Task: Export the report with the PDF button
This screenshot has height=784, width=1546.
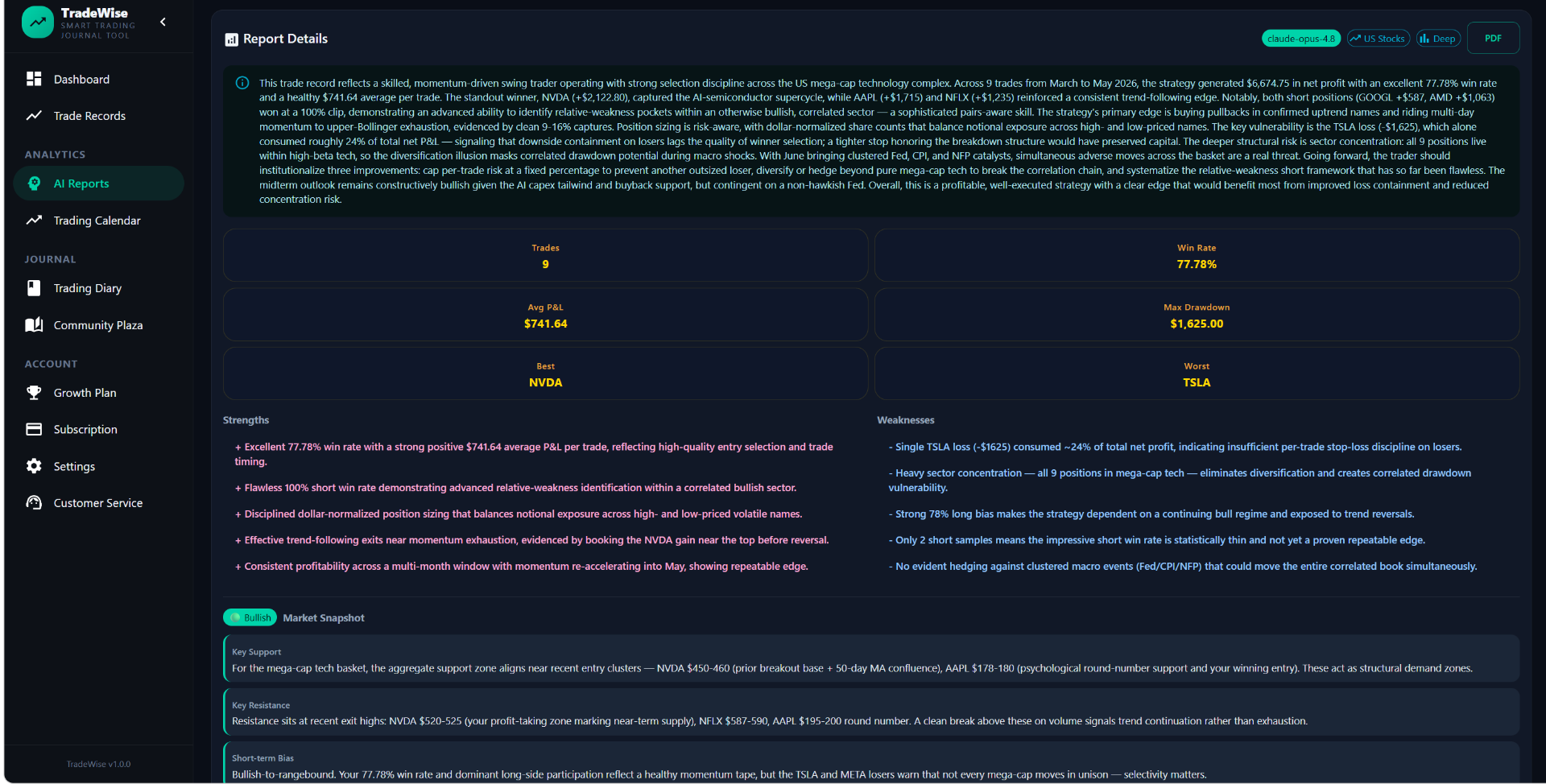Action: coord(1493,38)
